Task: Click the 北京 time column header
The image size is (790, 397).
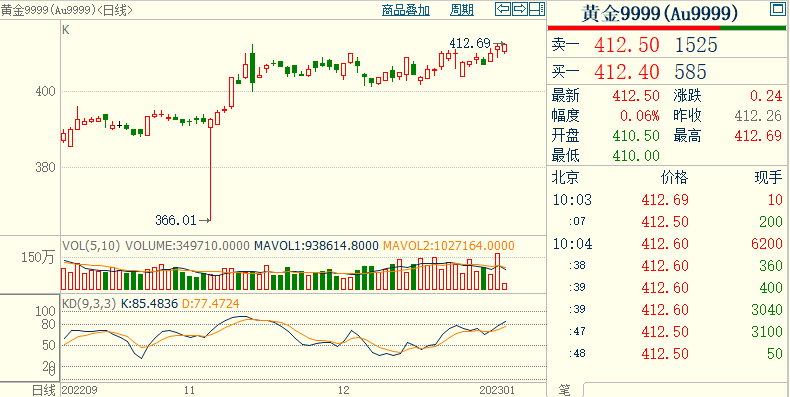Action: 566,177
